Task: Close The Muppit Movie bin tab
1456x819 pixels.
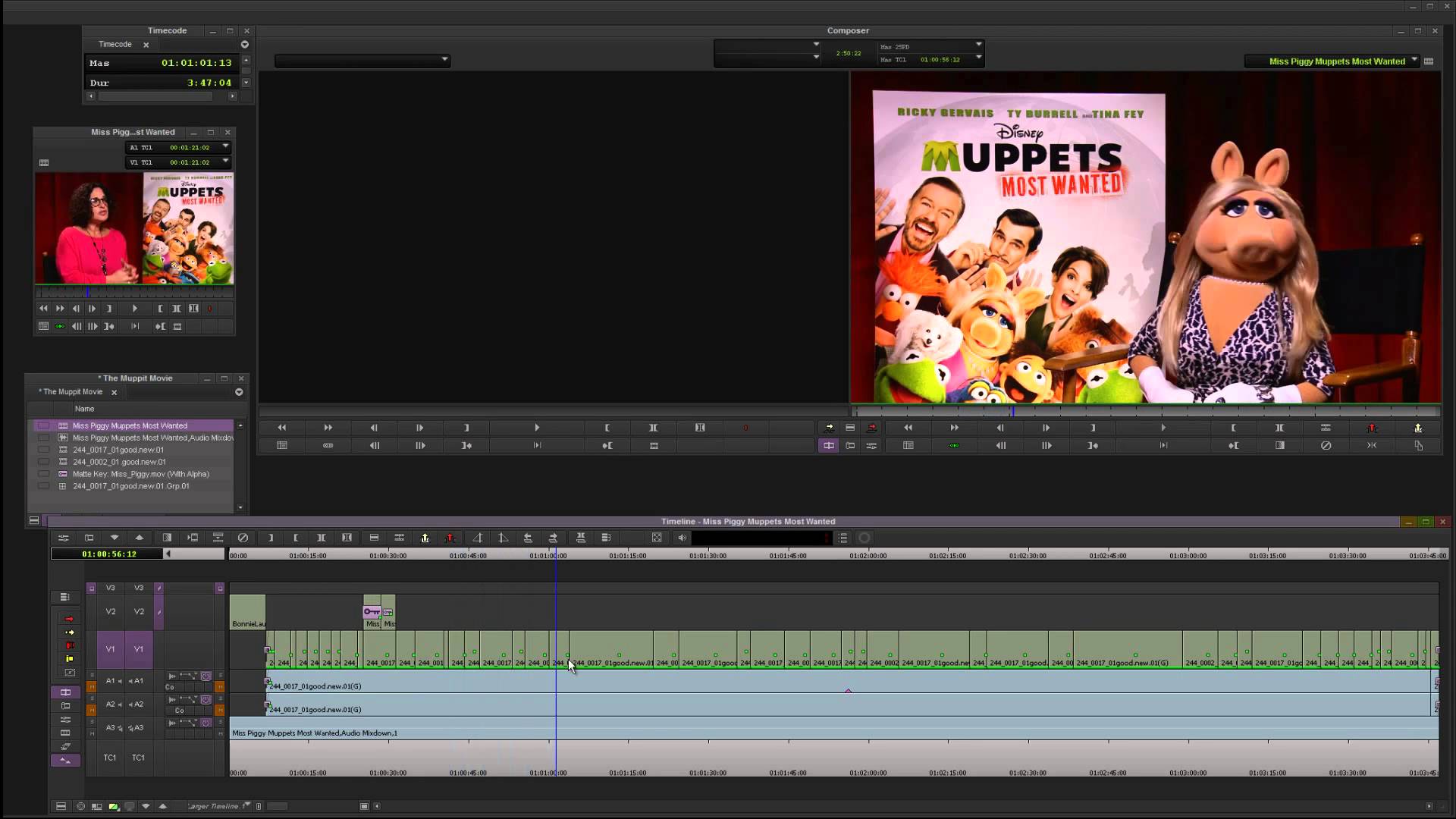Action: click(114, 392)
